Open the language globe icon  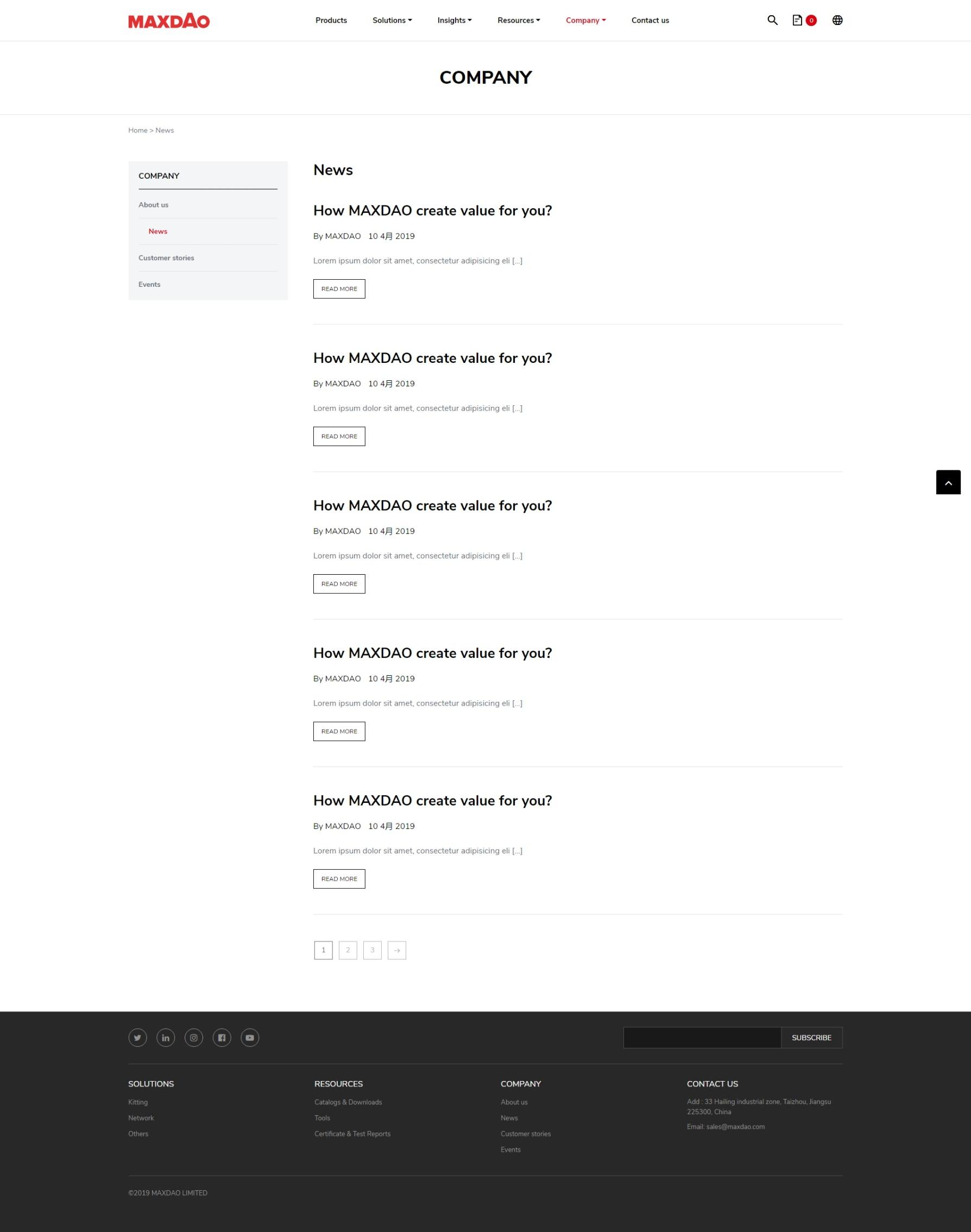tap(837, 21)
